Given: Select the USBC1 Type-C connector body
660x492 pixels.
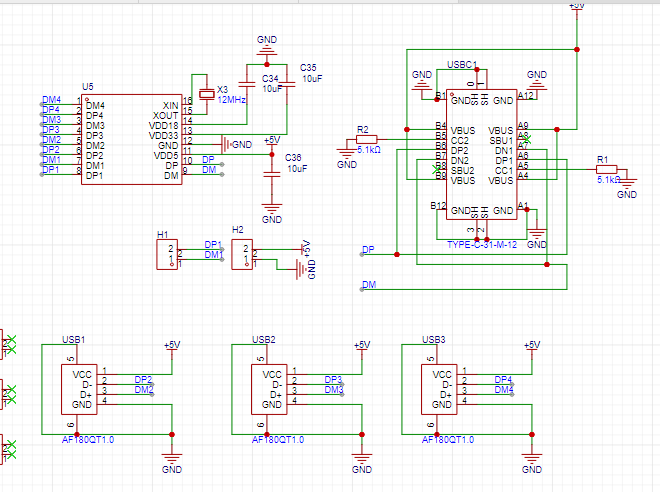Looking at the screenshot, I should pos(482,165).
